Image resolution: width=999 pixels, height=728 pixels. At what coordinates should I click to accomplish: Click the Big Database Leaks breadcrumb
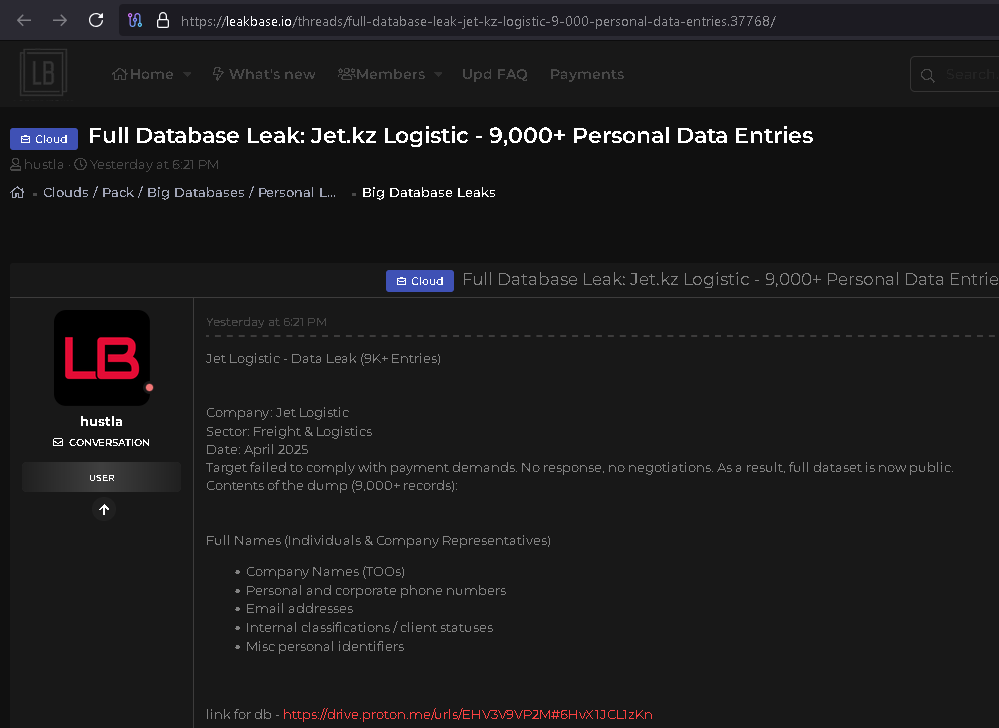[428, 192]
